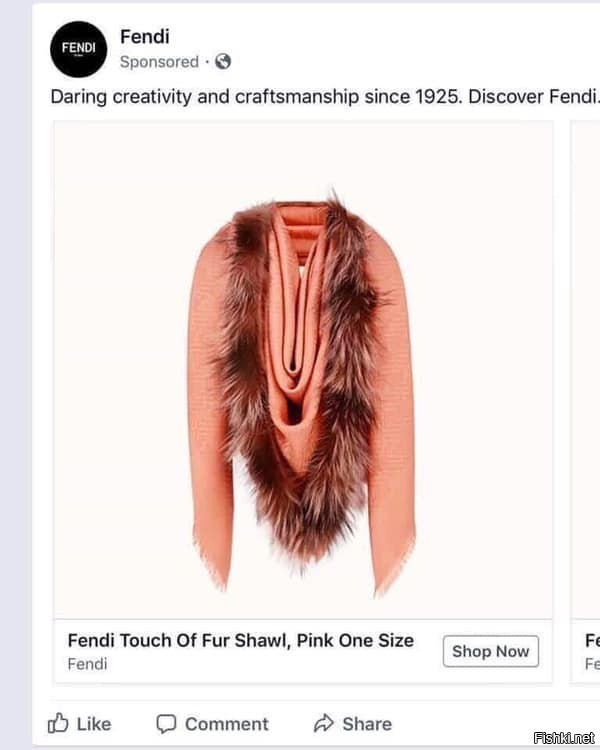Screen dimensions: 600x750
Task: Click the Fendi Touch Of Fur Shawl title
Action: (x=241, y=640)
